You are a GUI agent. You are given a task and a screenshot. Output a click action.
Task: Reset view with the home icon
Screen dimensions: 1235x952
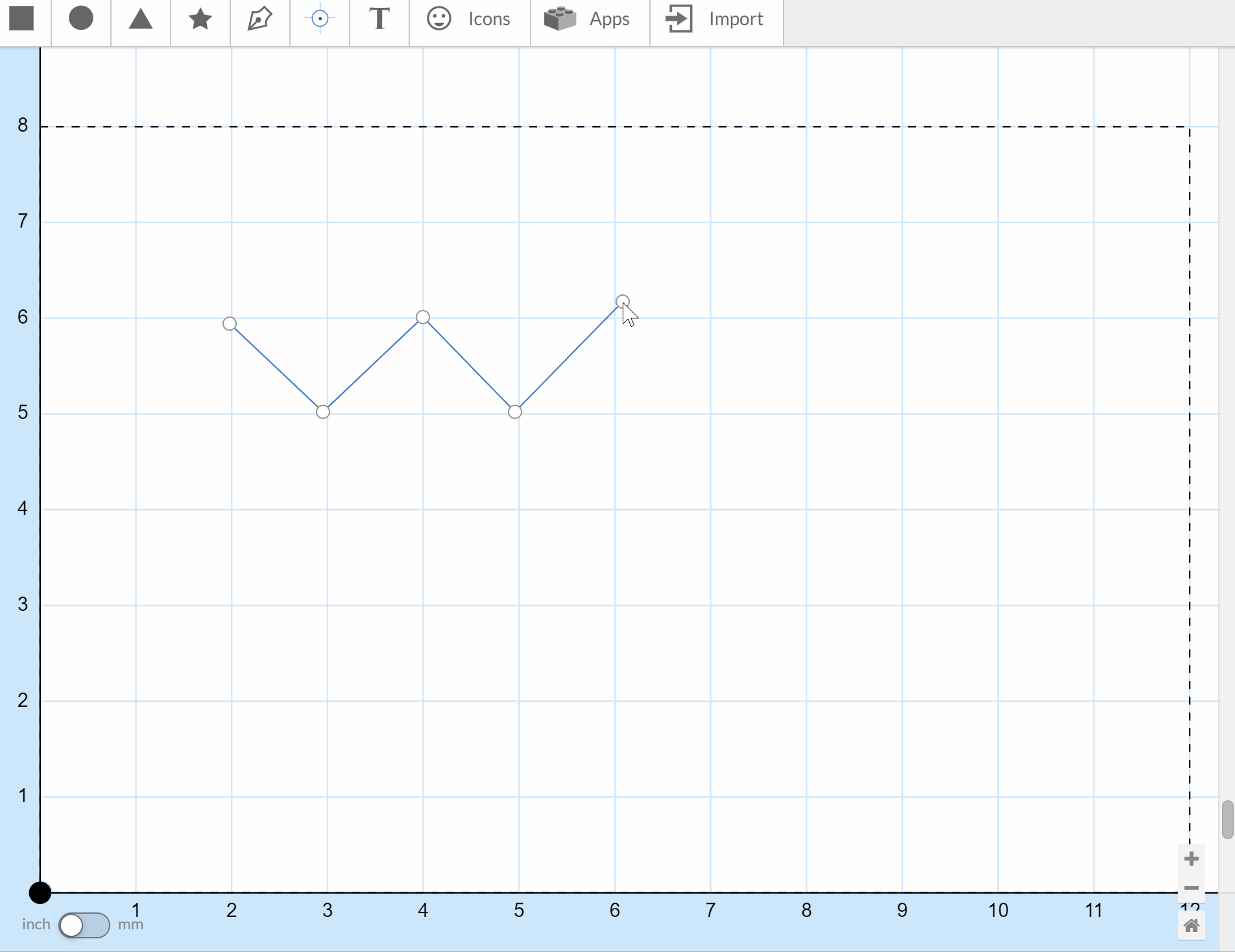1191,925
